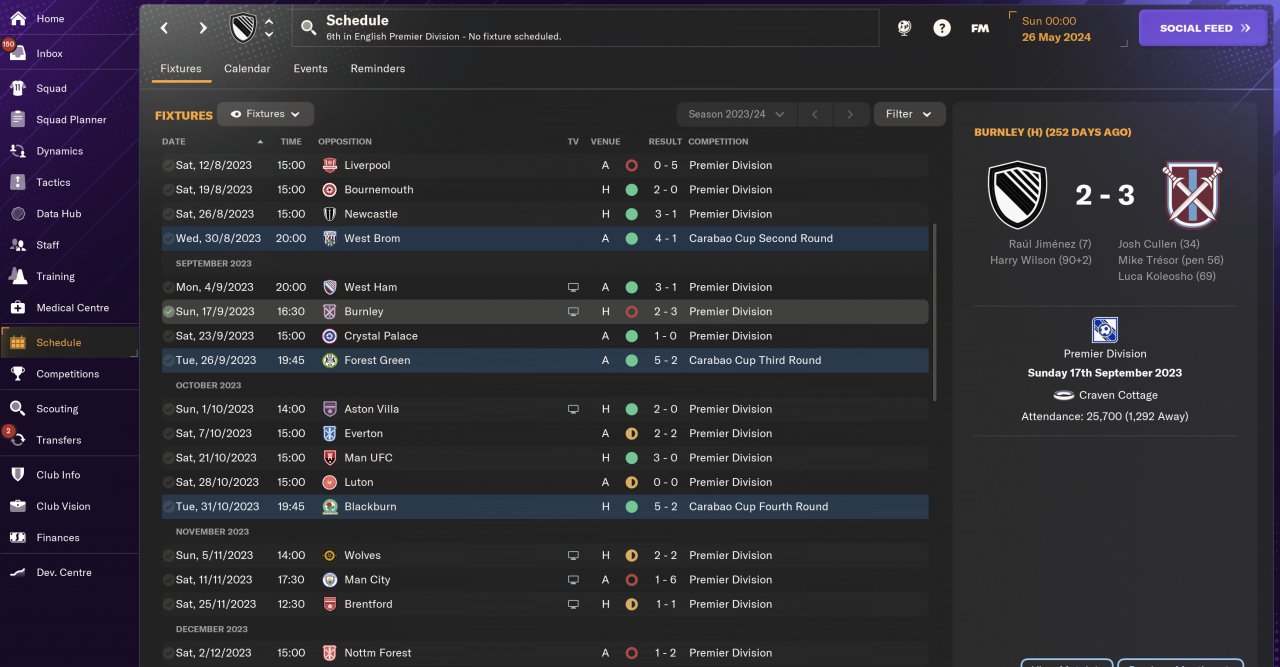Click the search magnifier icon

click(309, 28)
